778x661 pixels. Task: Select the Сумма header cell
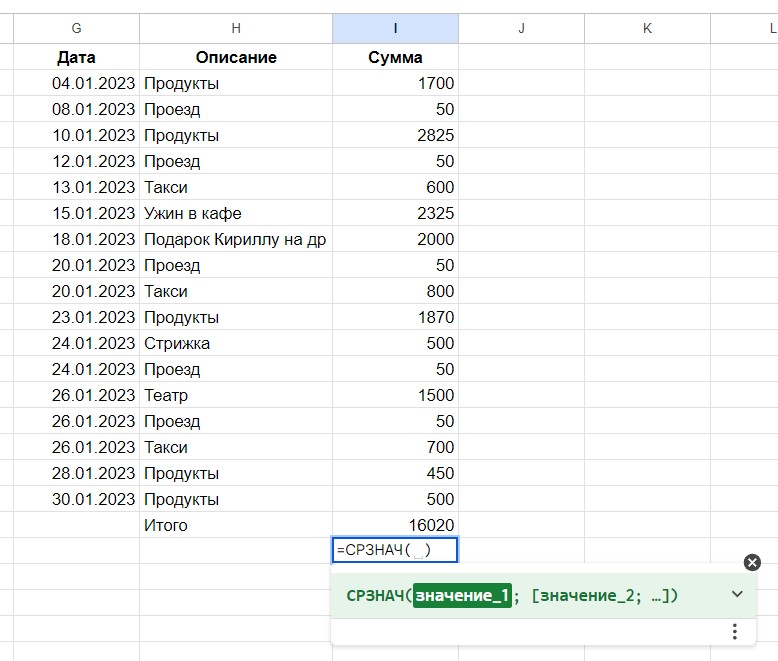click(x=395, y=57)
